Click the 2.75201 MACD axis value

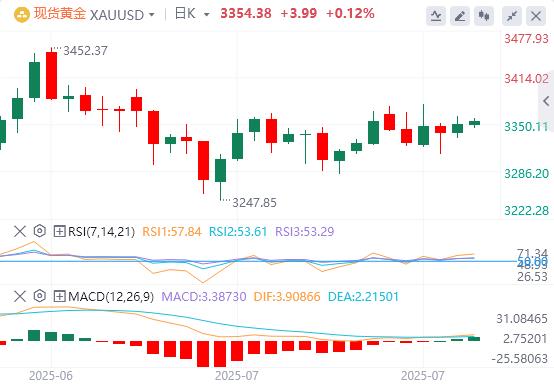(525, 339)
